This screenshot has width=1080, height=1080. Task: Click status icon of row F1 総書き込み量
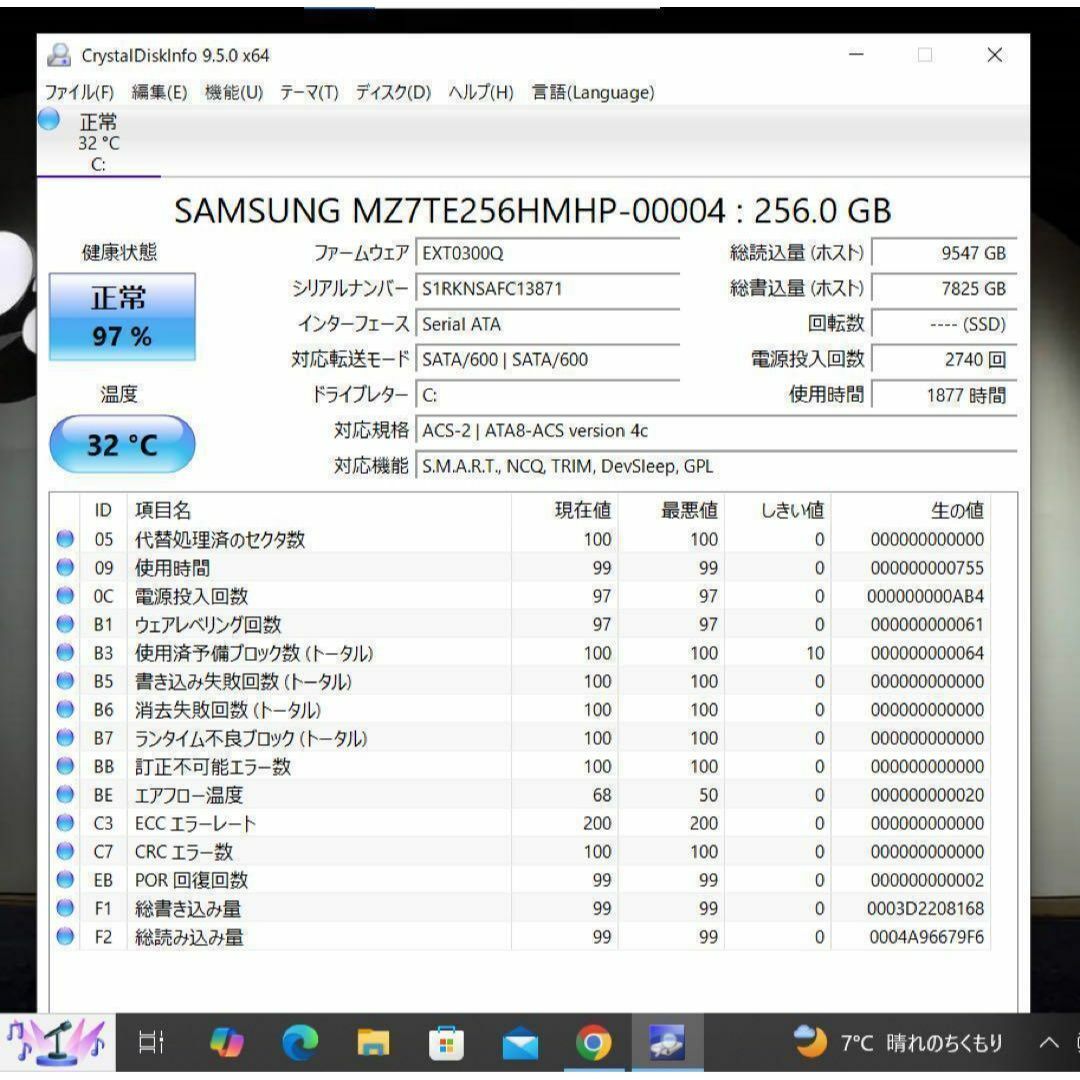[x=65, y=908]
